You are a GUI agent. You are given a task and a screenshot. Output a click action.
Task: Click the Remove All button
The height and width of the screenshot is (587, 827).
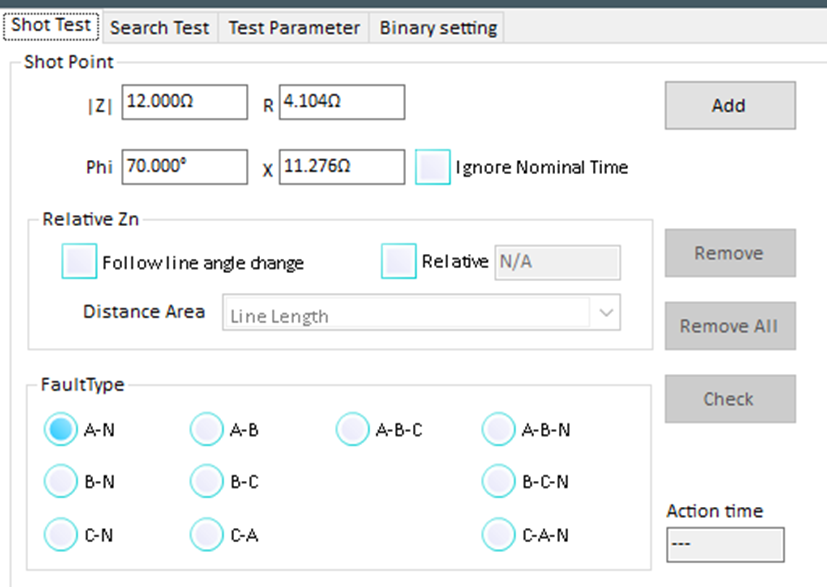(729, 326)
